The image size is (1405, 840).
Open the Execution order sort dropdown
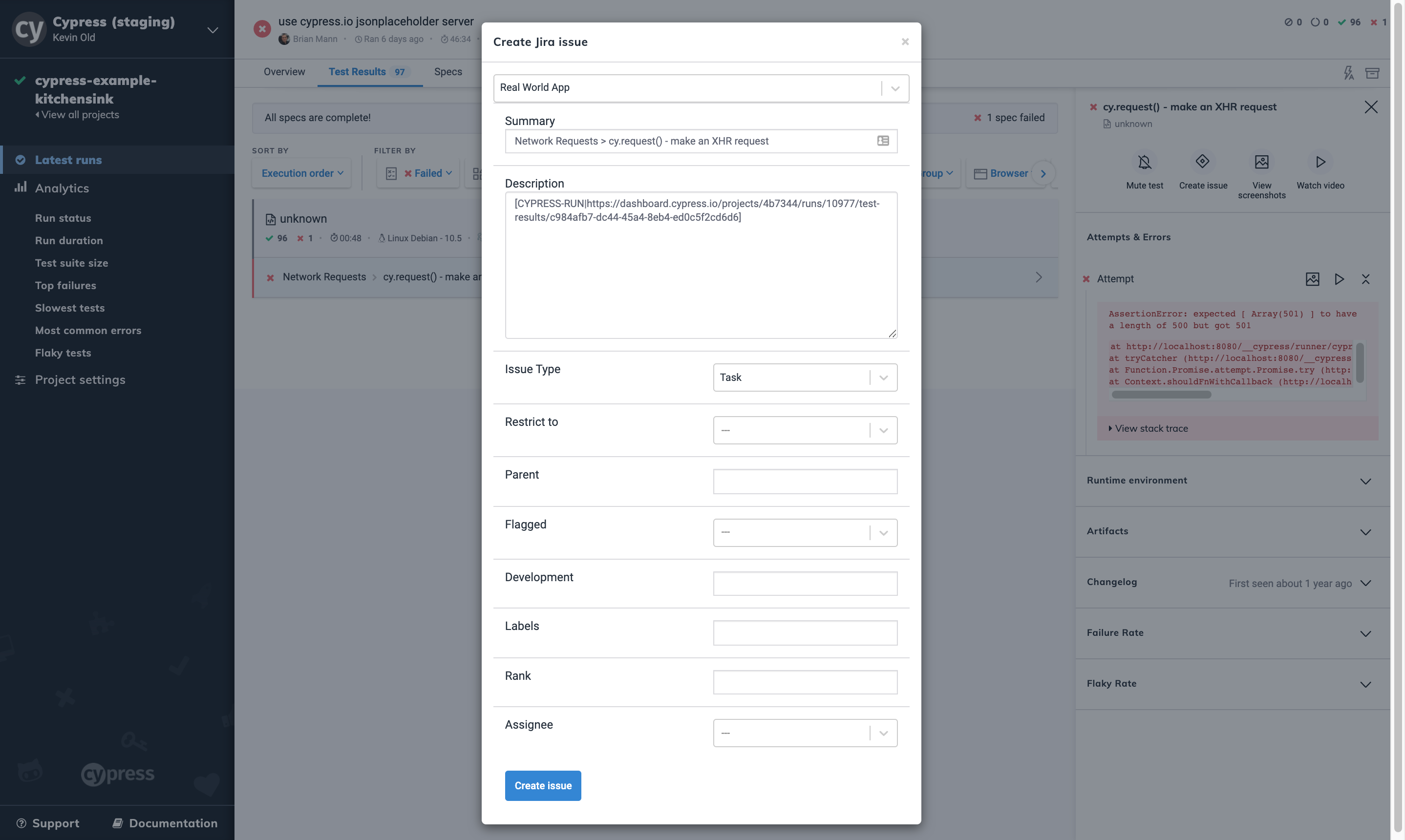(301, 173)
